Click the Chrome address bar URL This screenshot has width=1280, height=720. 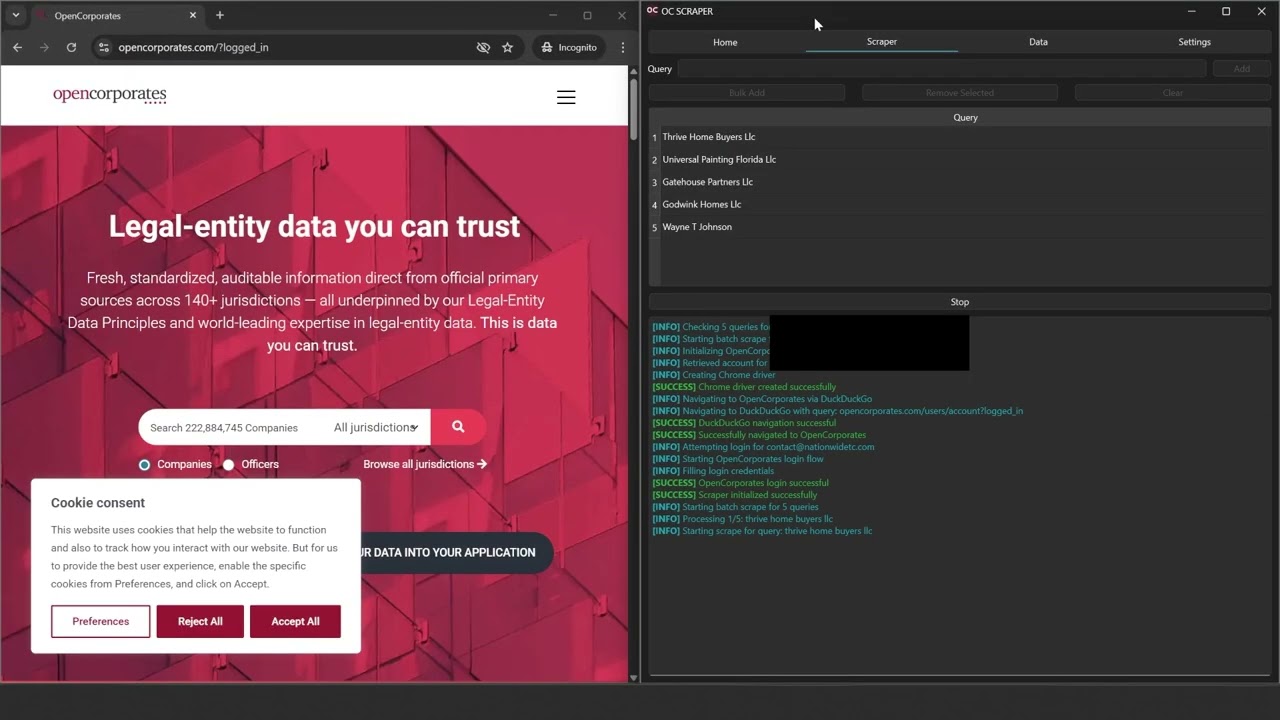tap(193, 47)
